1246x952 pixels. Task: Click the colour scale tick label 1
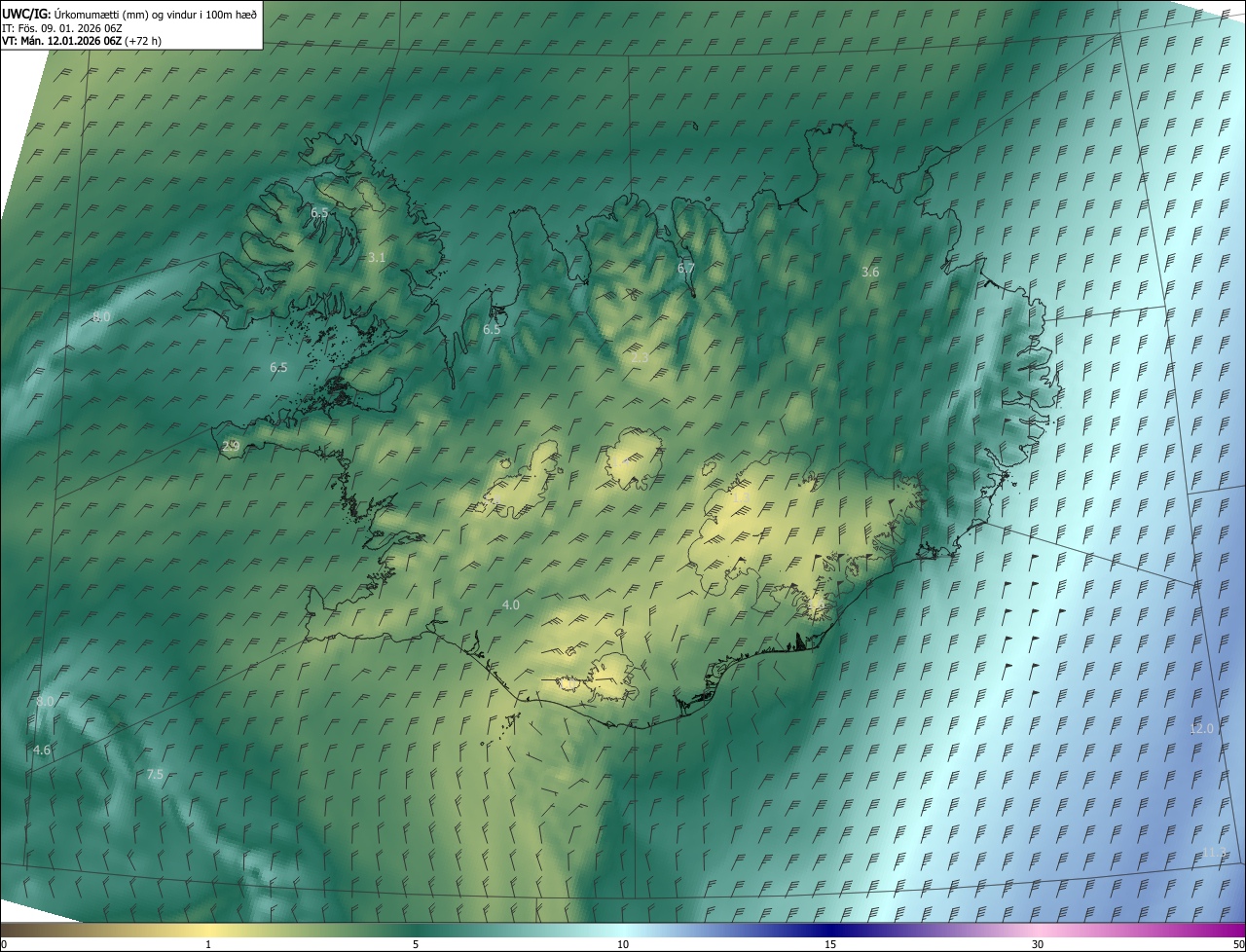(x=208, y=944)
